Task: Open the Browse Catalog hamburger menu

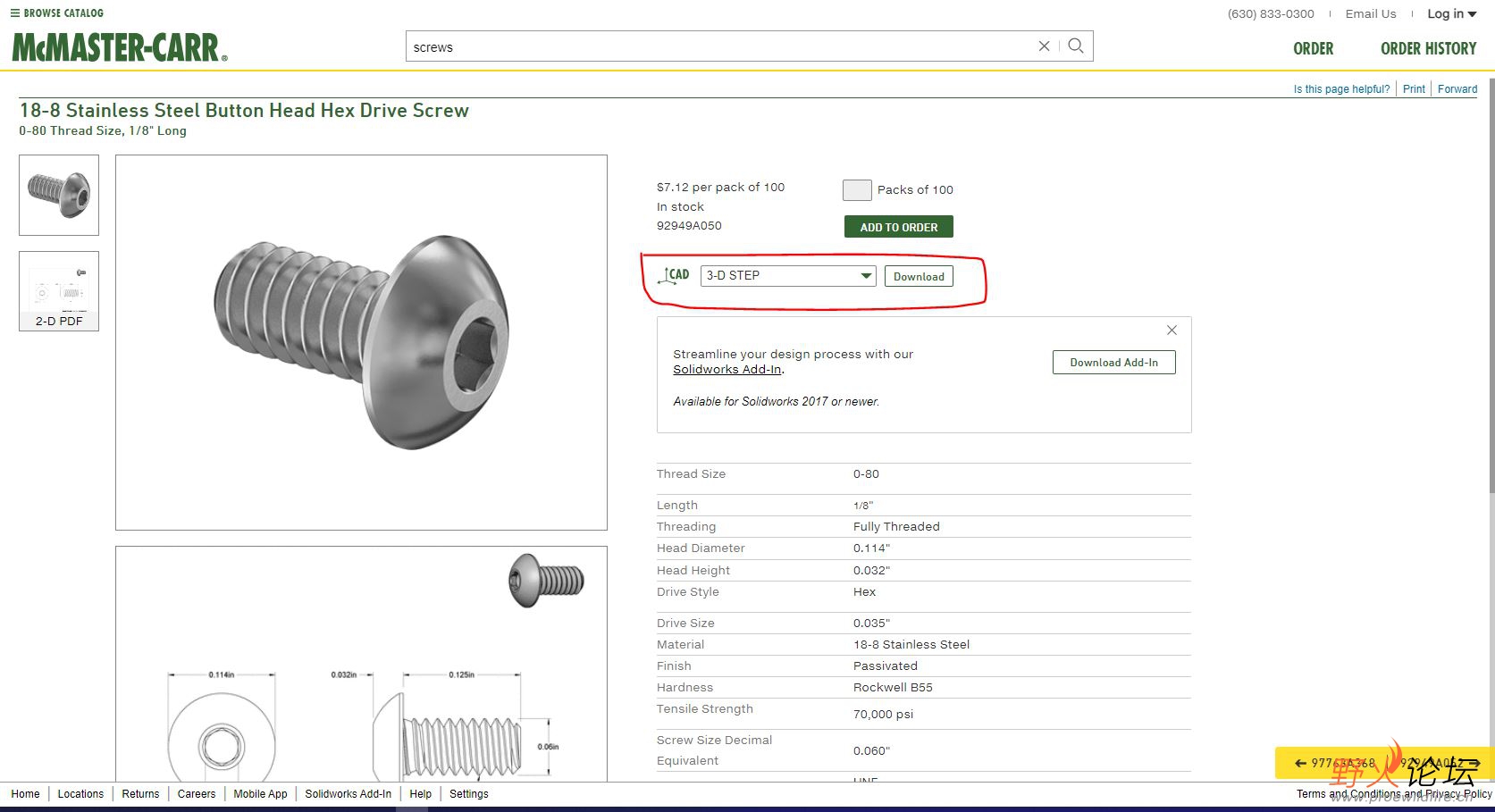Action: click(x=56, y=13)
